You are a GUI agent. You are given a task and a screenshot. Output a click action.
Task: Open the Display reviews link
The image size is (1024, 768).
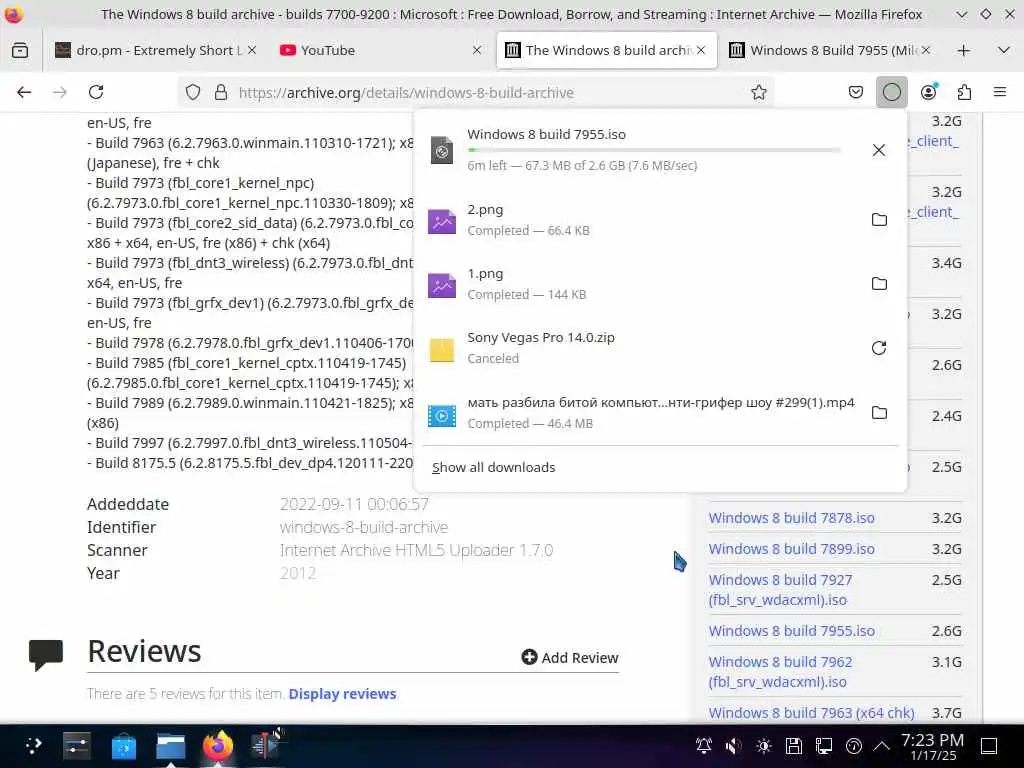point(342,694)
